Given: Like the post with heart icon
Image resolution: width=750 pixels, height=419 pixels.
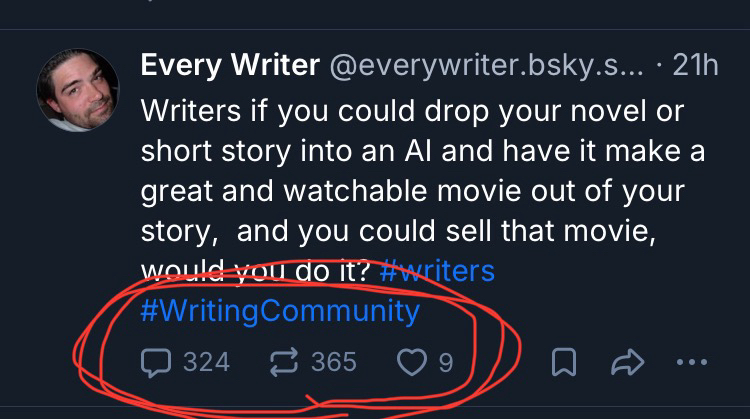Looking at the screenshot, I should 411,361.
